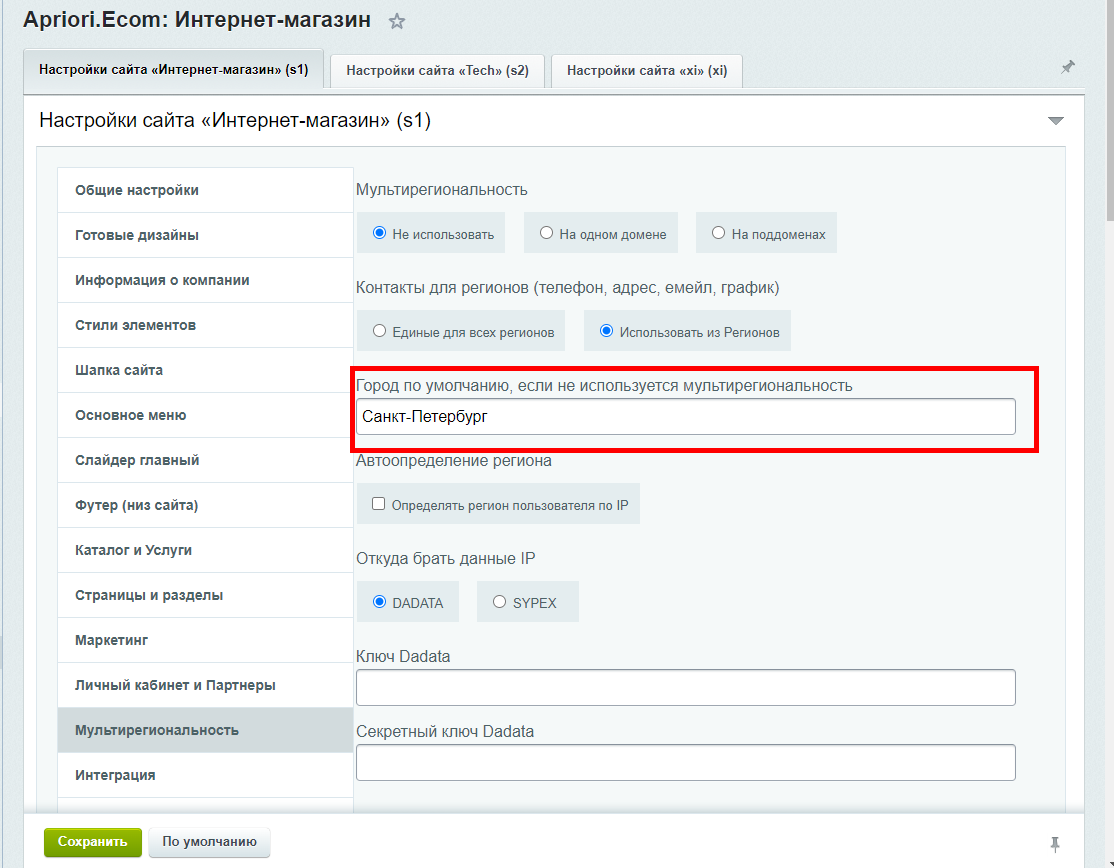
Task: Focus the Ключ Dadata input field
Action: (x=685, y=688)
